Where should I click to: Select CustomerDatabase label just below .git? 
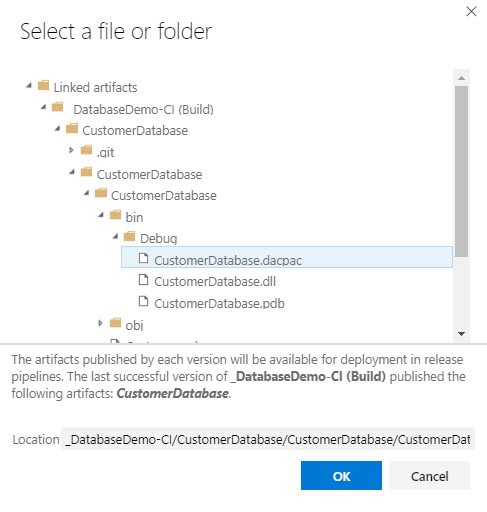click(x=149, y=174)
